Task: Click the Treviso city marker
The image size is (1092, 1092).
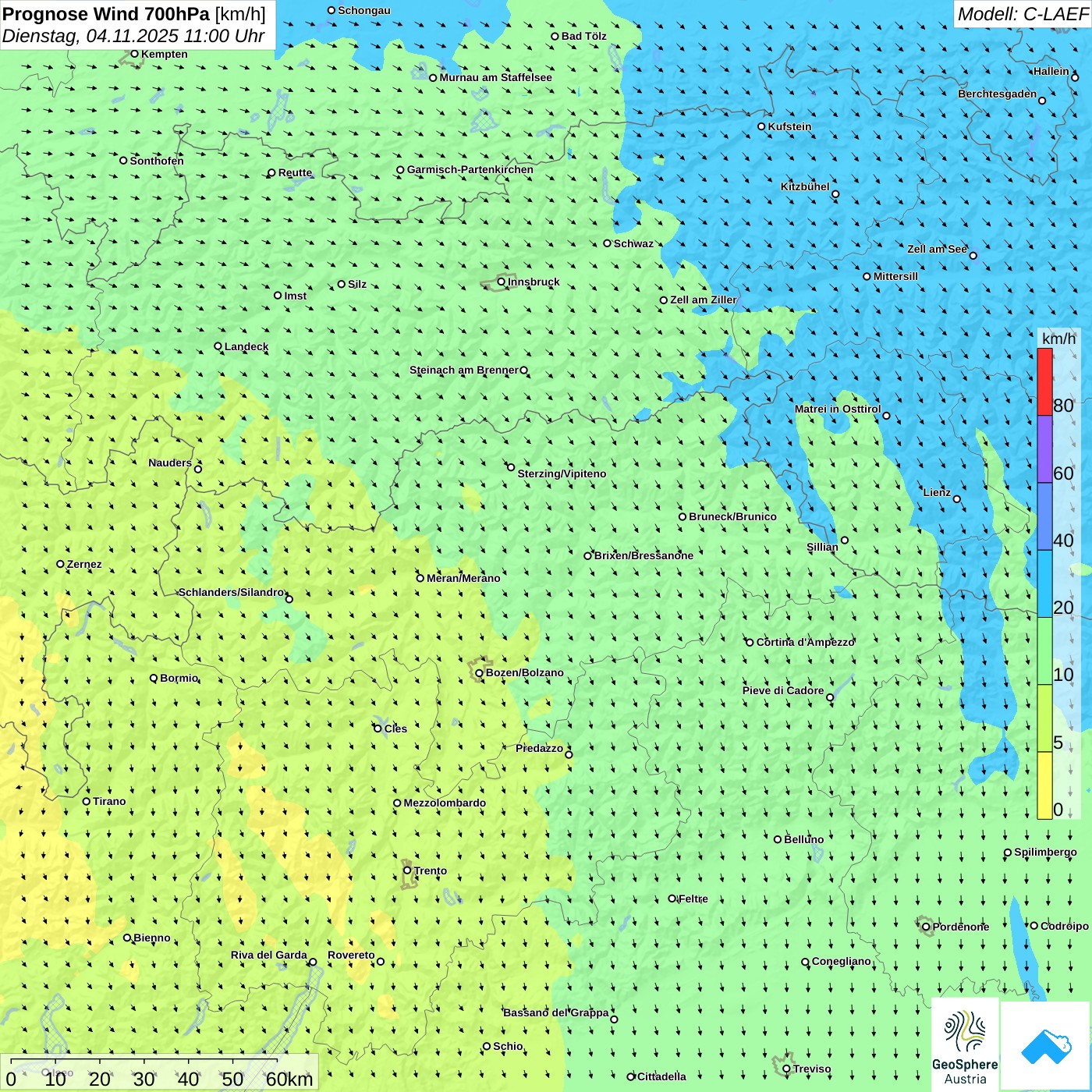Action: coord(786,1069)
